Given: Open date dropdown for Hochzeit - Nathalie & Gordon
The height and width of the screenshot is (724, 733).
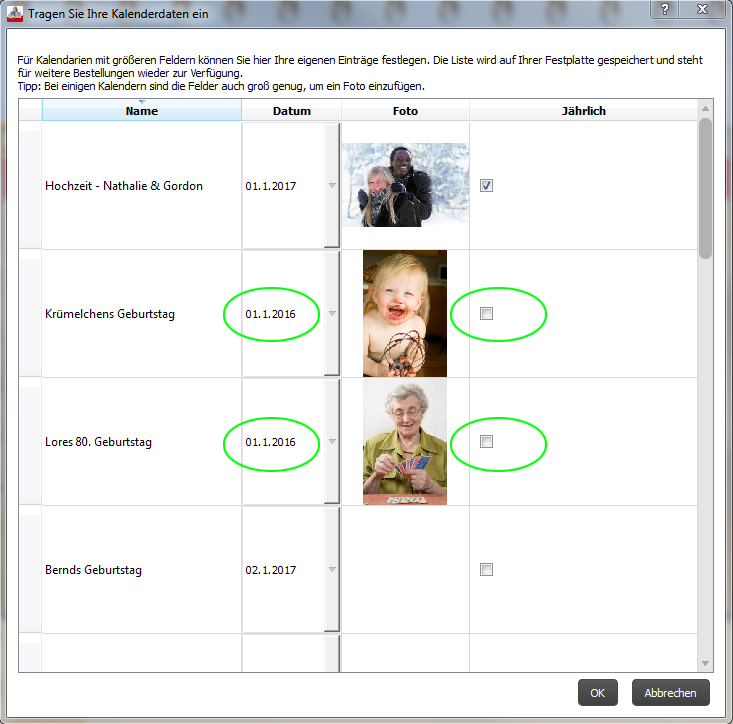Looking at the screenshot, I should pos(332,186).
